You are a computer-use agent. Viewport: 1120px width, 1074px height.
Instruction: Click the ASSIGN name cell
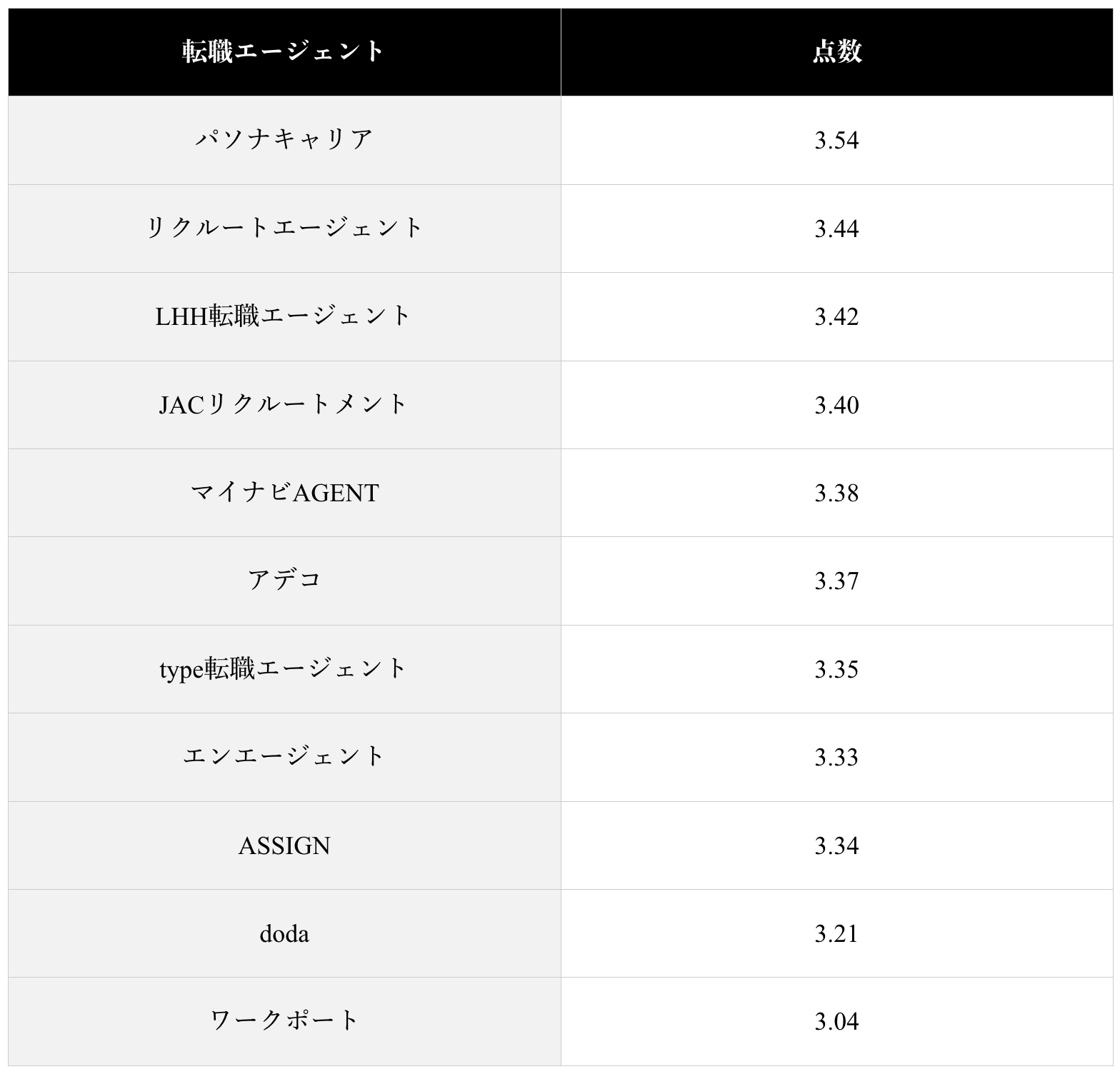tap(284, 845)
